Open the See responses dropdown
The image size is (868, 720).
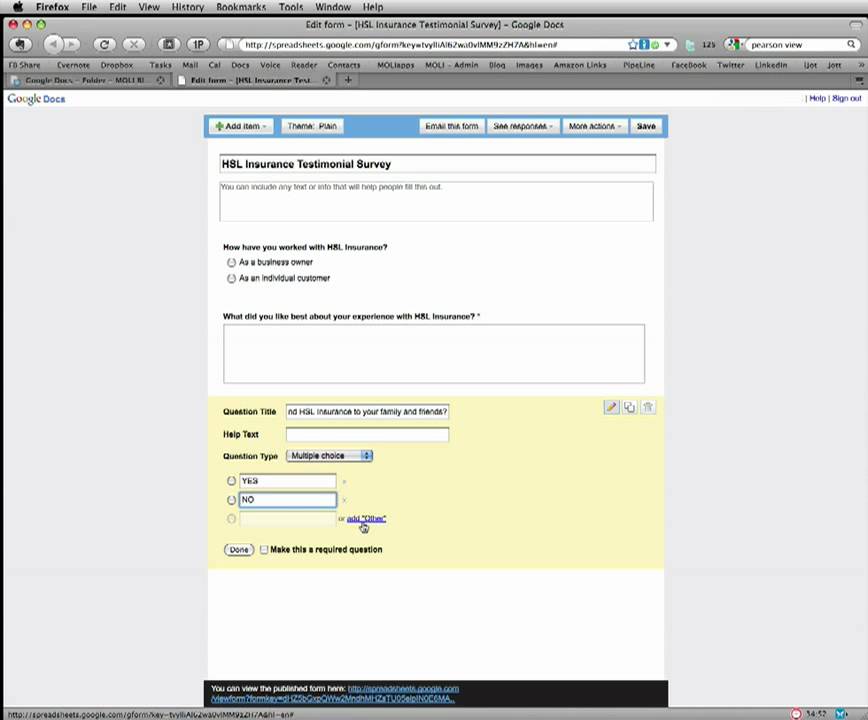pyautogui.click(x=523, y=126)
